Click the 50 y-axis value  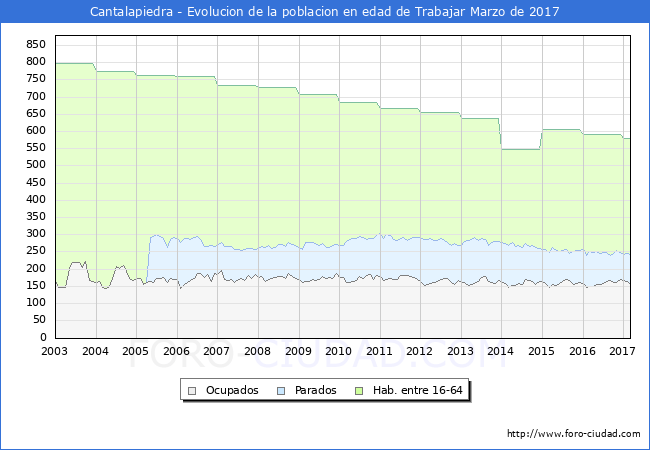click(x=39, y=320)
